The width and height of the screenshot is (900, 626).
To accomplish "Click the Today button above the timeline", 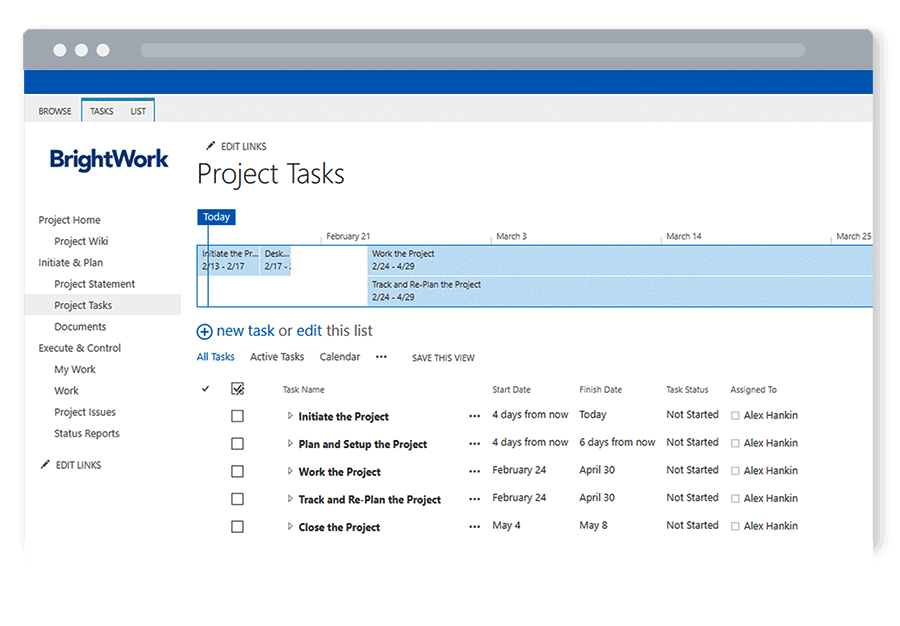I will pos(216,216).
